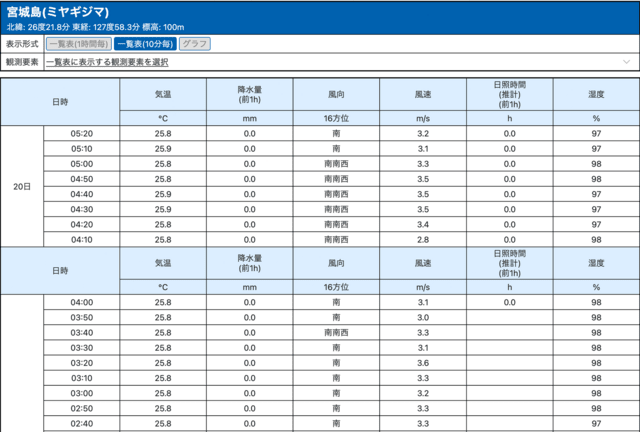
Task: Click the first 日時 header cell
Action: [60, 102]
